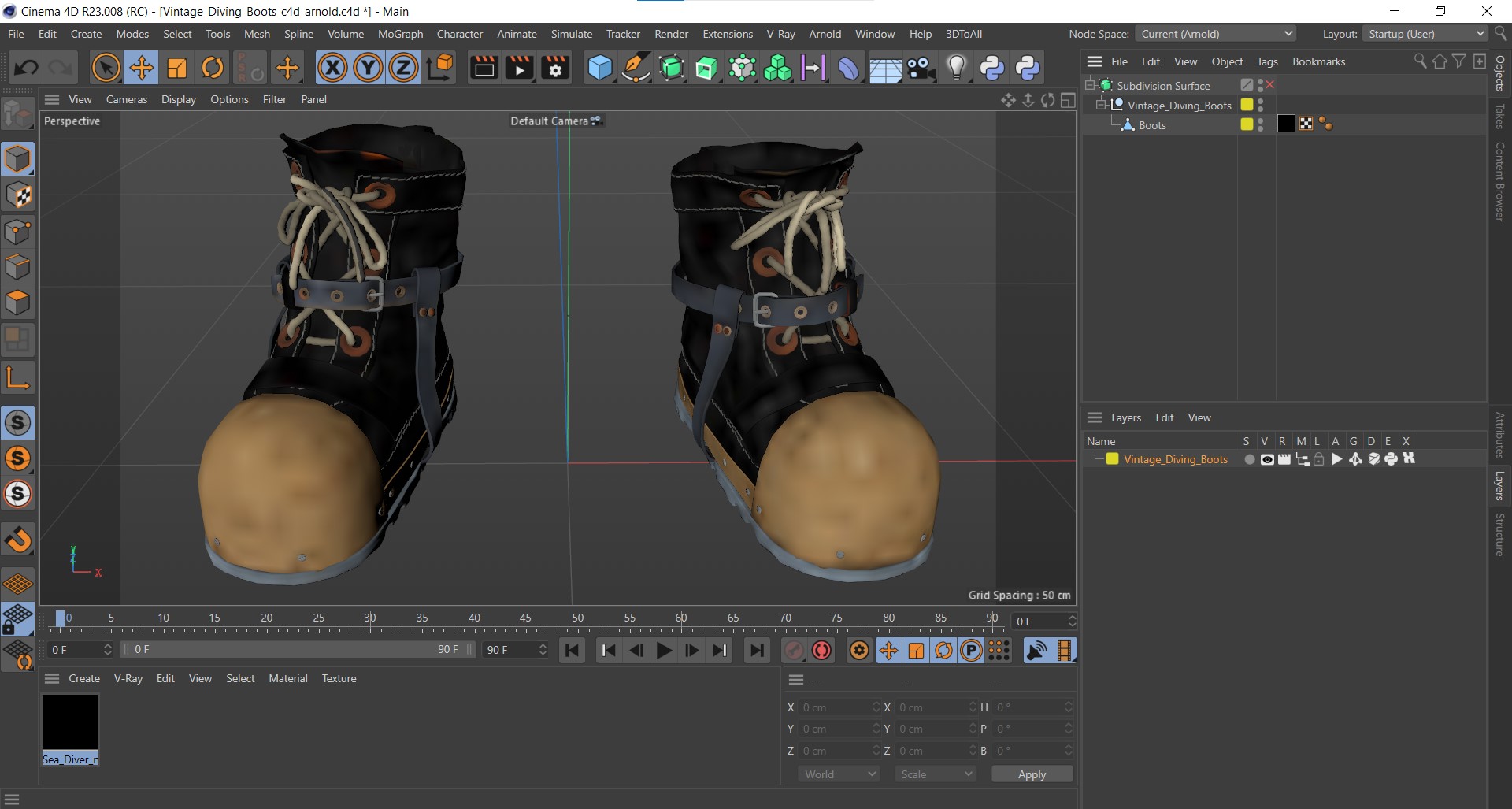Click the Apply button
This screenshot has height=809, width=1512.
1032,774
